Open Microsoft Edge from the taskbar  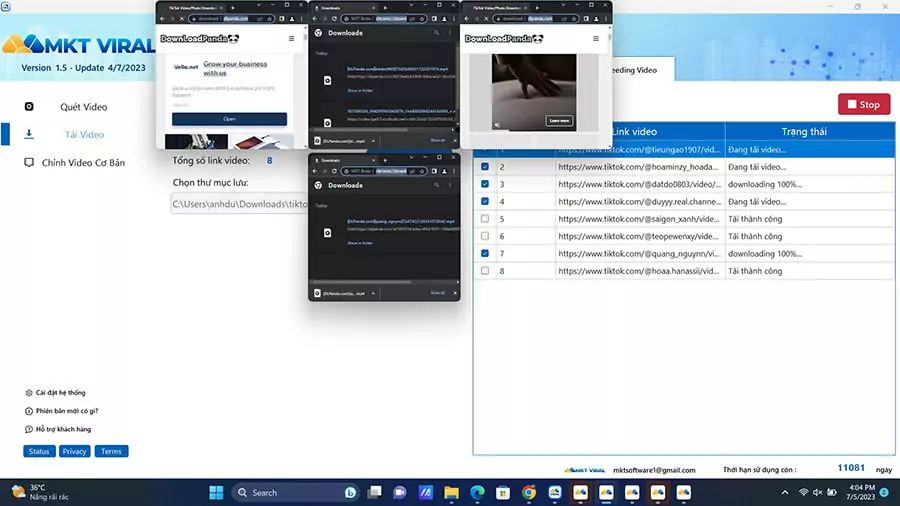tap(477, 492)
